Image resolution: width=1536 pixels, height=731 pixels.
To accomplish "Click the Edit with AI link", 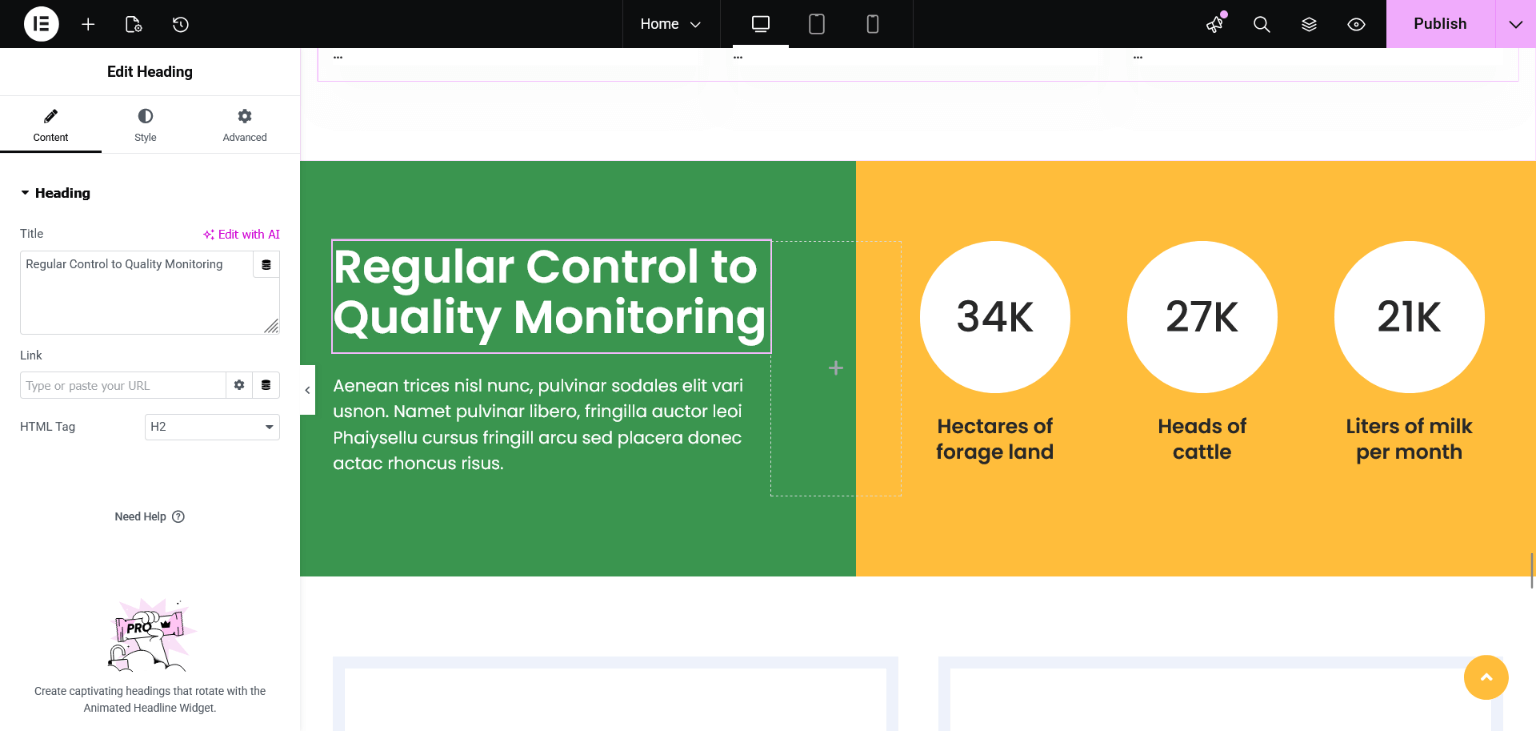I will (x=241, y=234).
